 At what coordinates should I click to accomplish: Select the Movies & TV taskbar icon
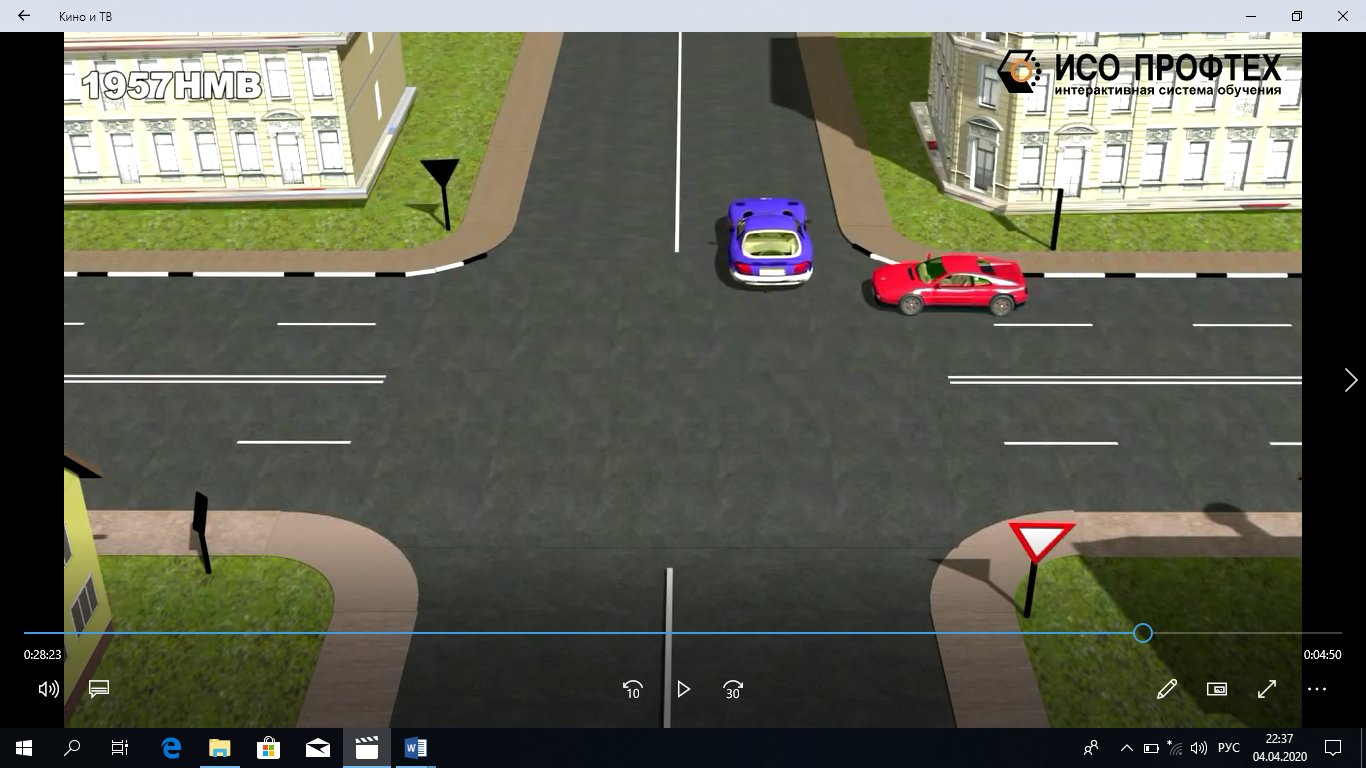point(367,748)
